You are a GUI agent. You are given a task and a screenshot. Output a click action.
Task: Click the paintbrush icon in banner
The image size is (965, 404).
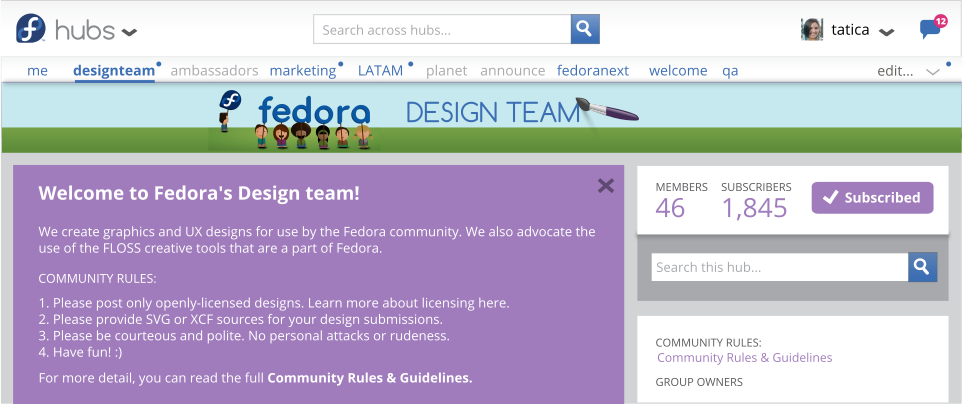[607, 110]
